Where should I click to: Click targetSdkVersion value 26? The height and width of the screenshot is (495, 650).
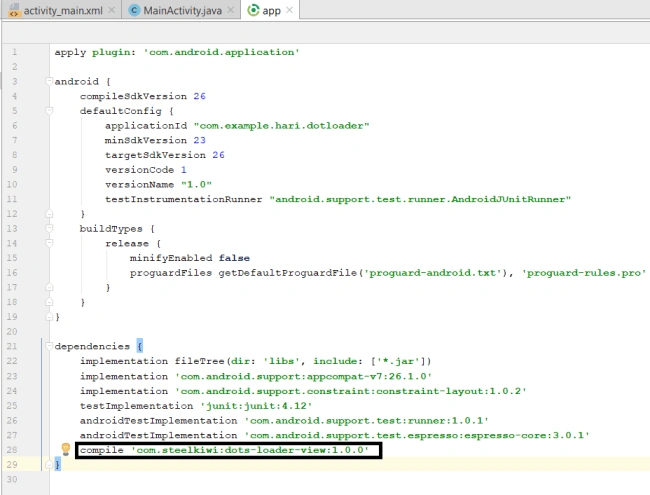click(x=218, y=155)
